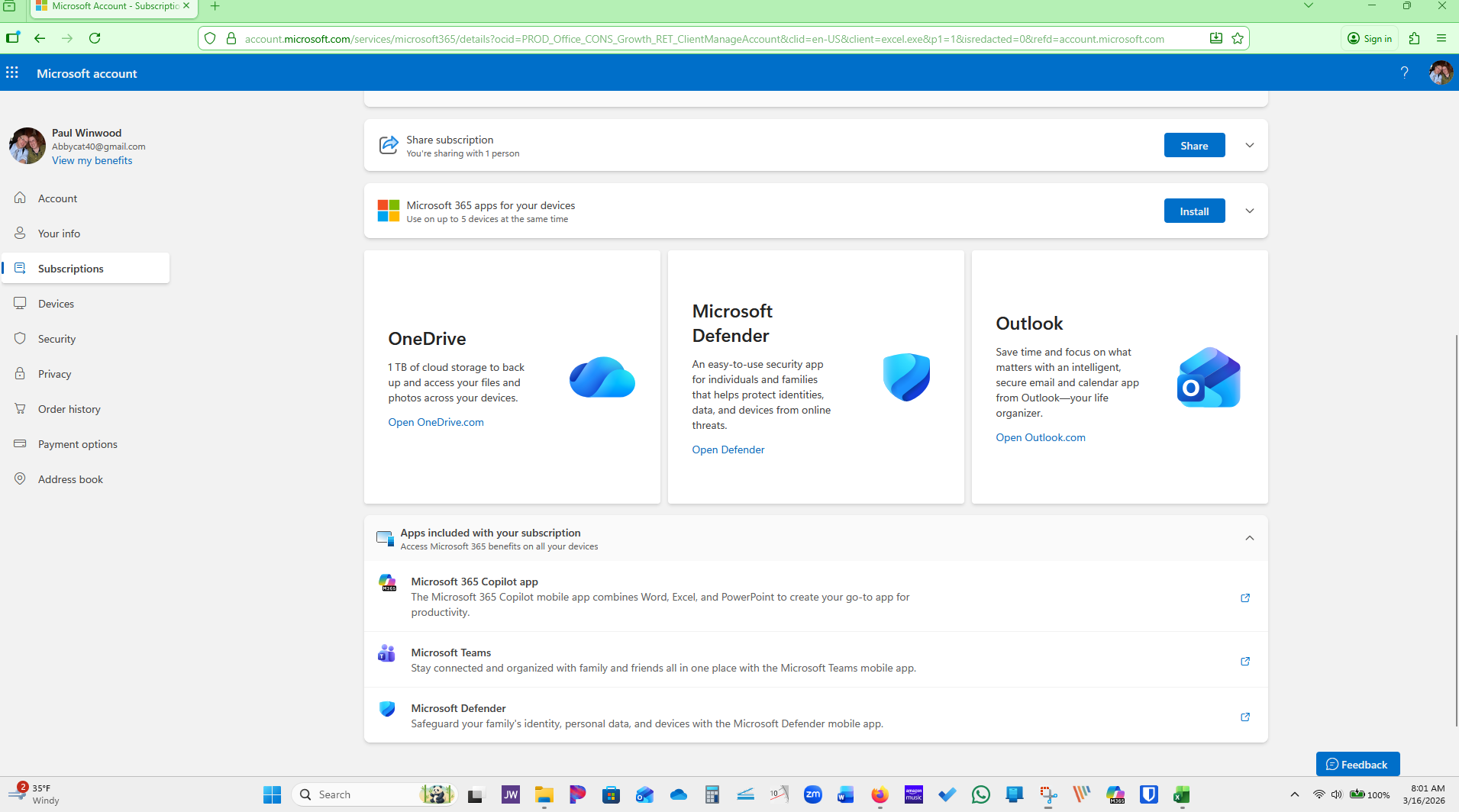Click browser Sign in button
This screenshot has height=812, width=1459.
pos(1370,38)
